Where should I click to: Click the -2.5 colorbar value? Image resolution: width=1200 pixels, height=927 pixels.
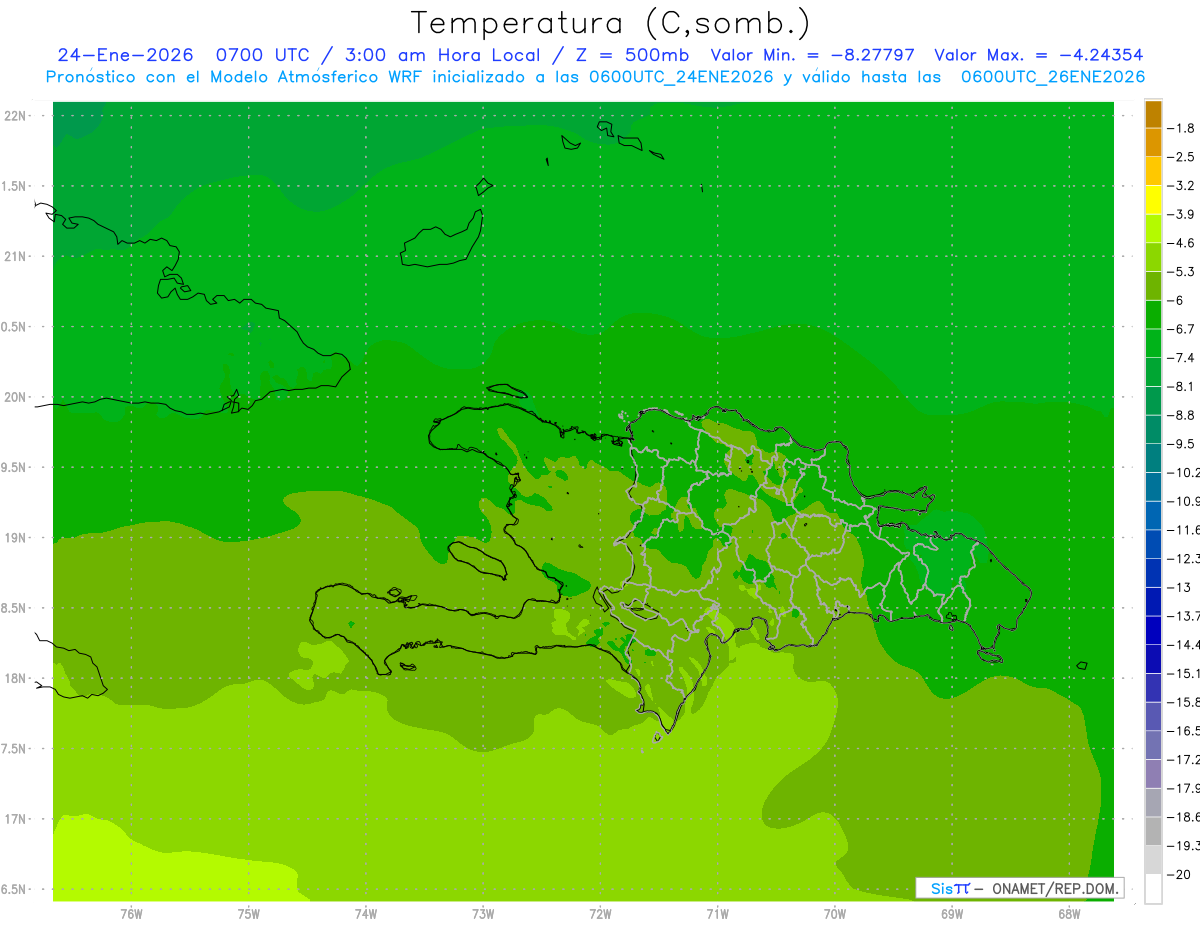tap(1182, 157)
